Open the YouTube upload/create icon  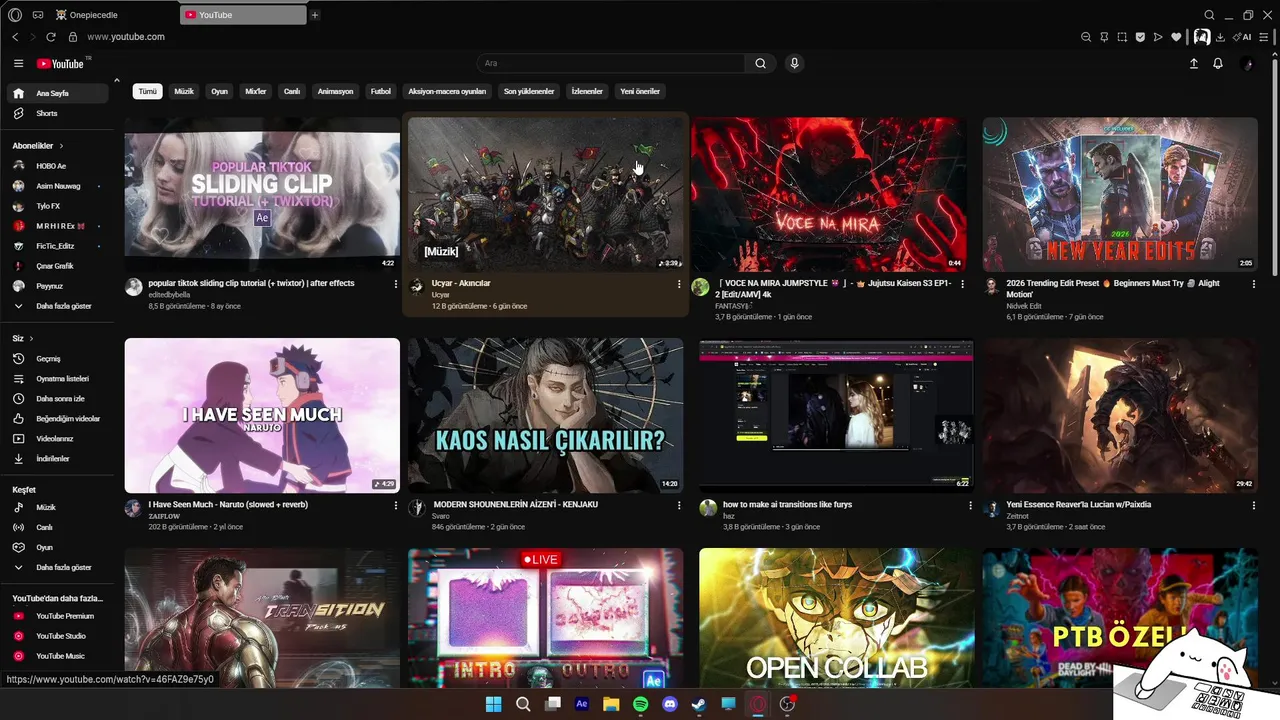pos(1193,63)
